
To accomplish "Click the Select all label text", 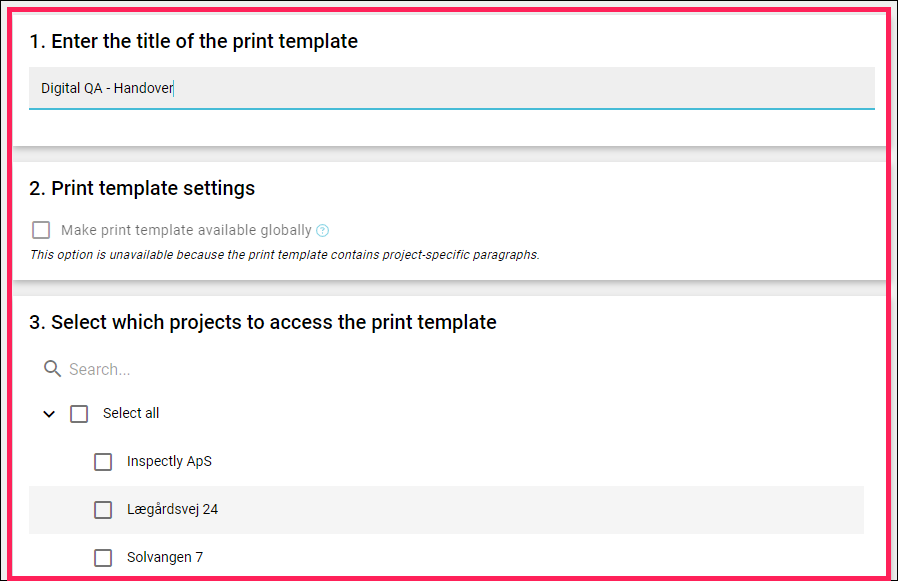I will tap(131, 413).
